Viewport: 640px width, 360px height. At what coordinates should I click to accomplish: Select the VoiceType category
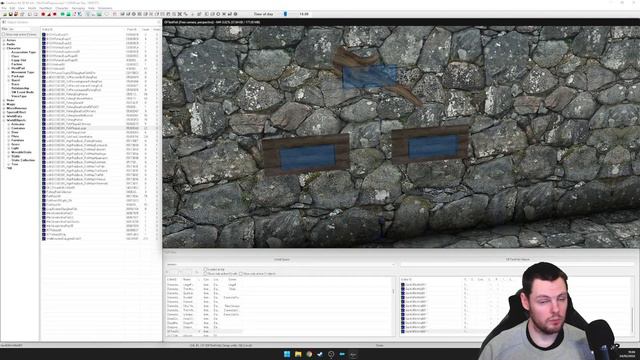tap(19, 96)
